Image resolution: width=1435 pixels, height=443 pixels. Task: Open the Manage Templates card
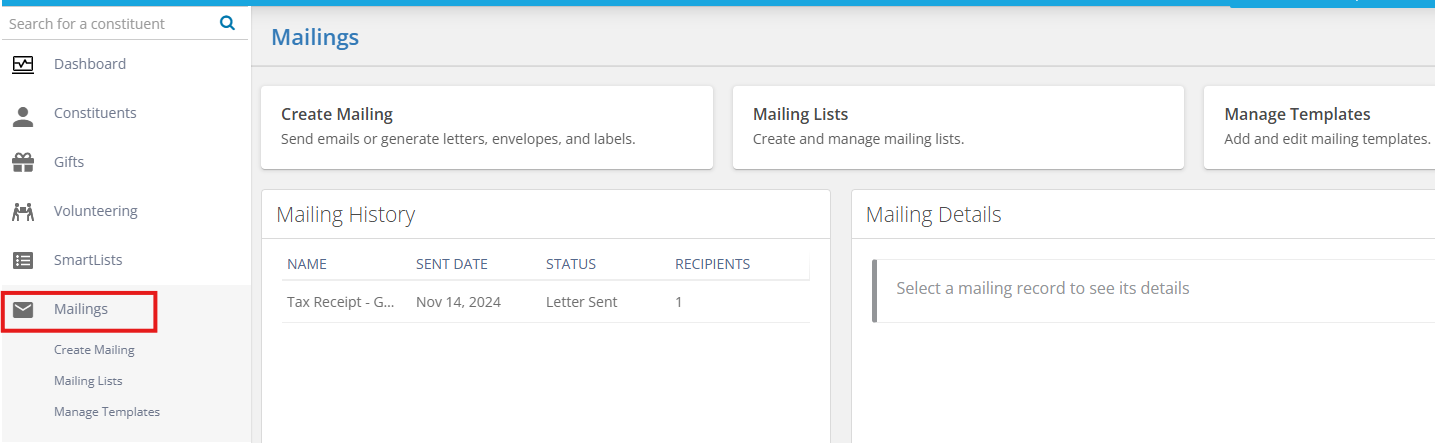pos(1319,127)
